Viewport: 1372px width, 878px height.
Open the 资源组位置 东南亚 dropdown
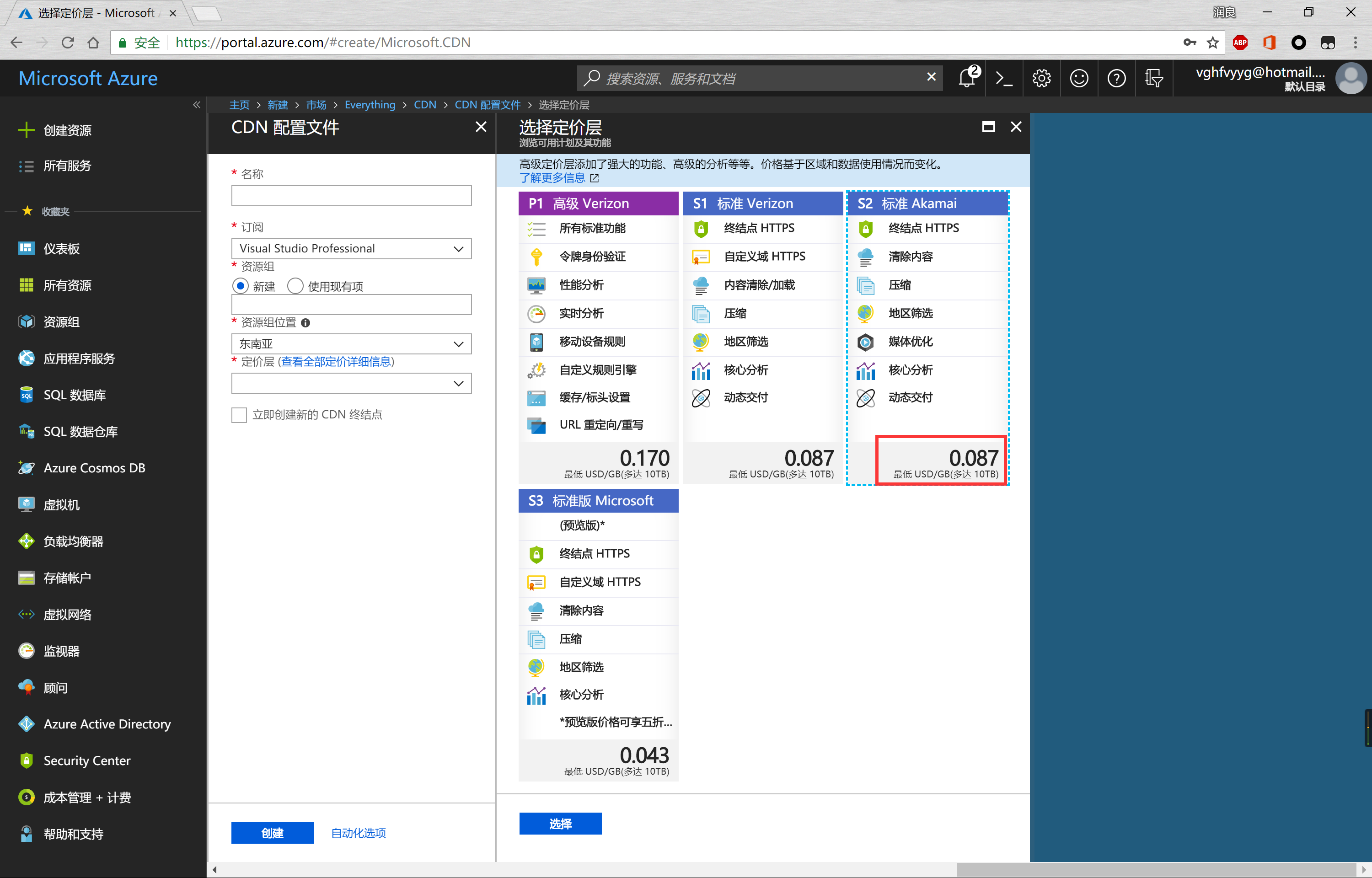click(351, 344)
